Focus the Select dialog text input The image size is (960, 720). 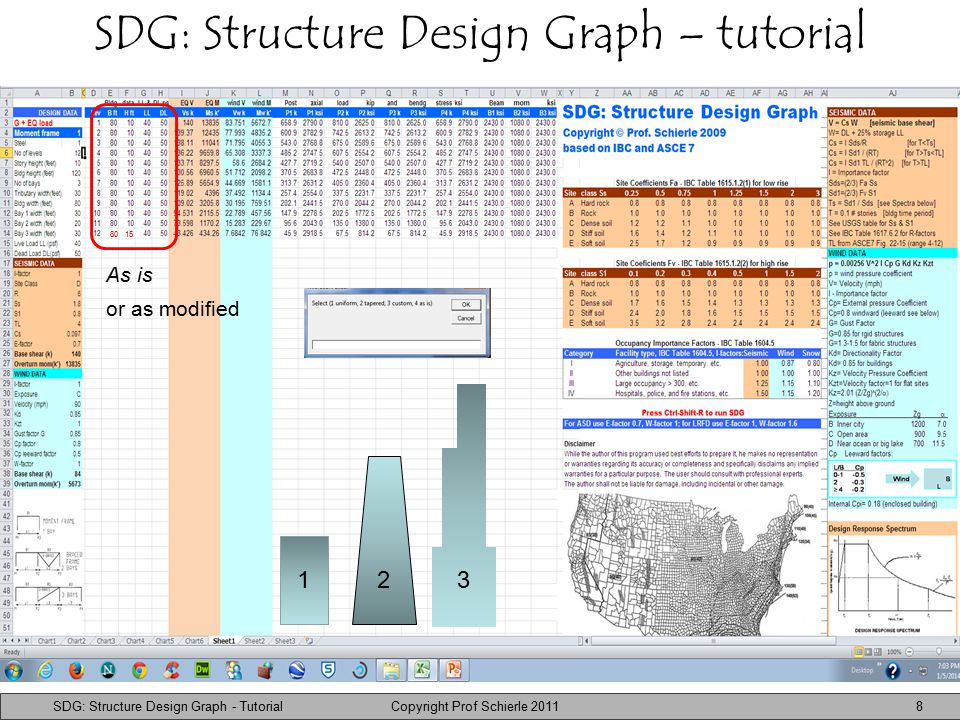point(396,345)
